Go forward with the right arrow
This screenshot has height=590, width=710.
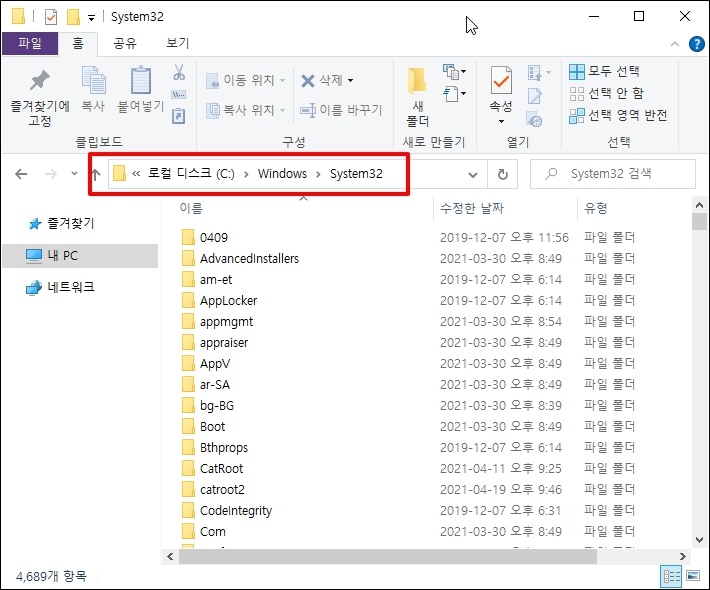click(51, 174)
